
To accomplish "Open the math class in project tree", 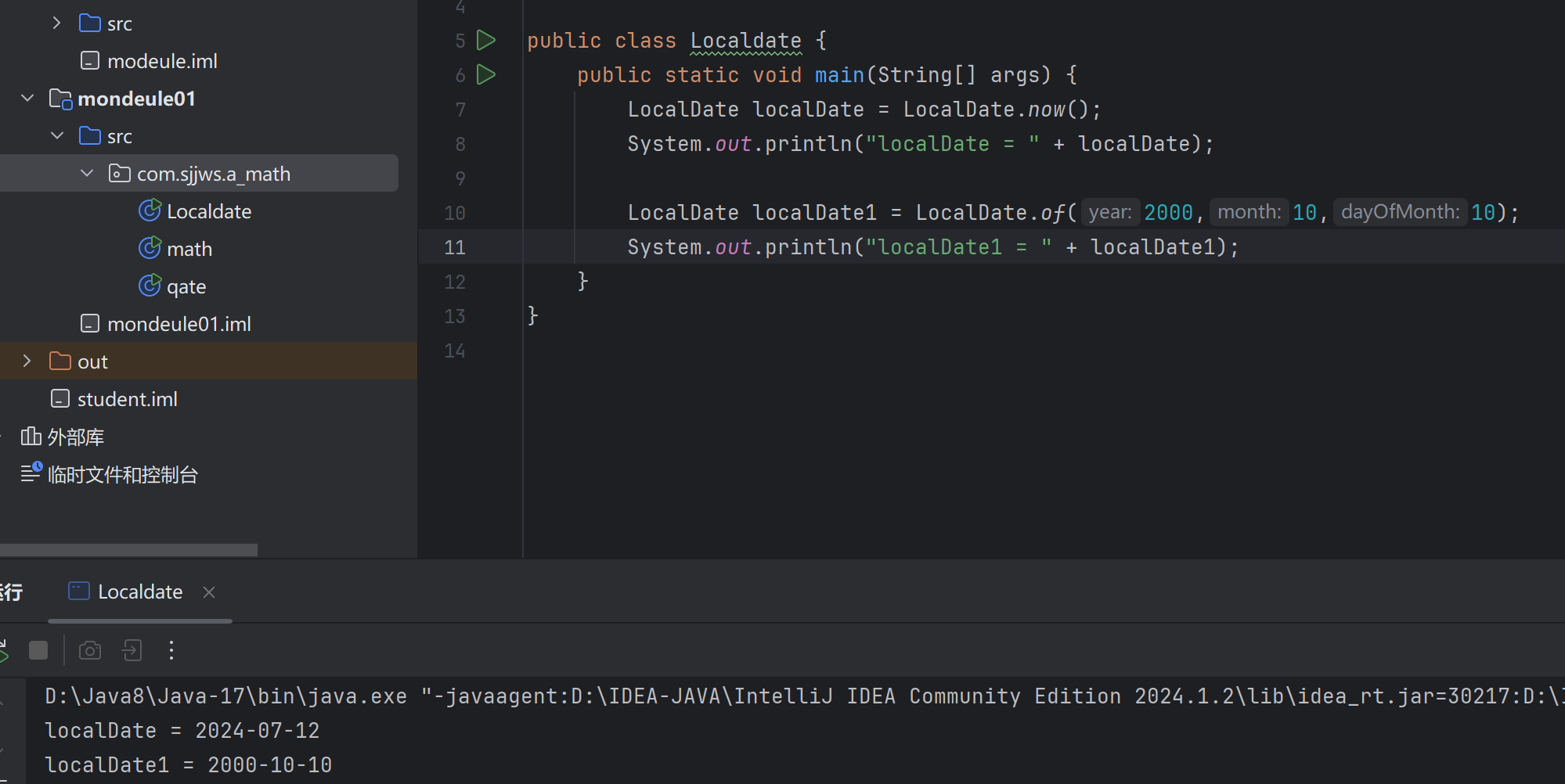I will pos(189,249).
